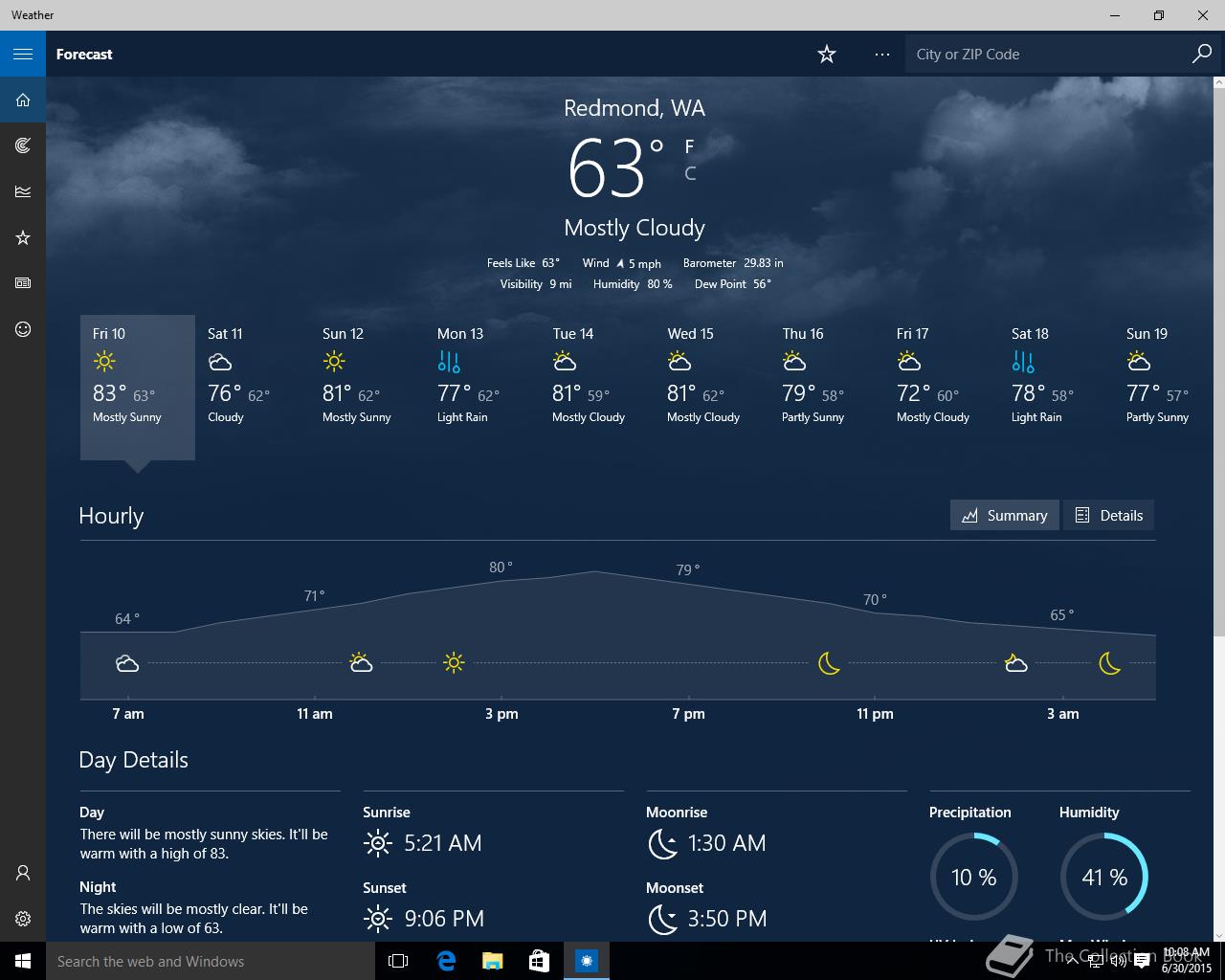Viewport: 1225px width, 980px height.
Task: Open Task View on the taskbar
Action: point(398,961)
